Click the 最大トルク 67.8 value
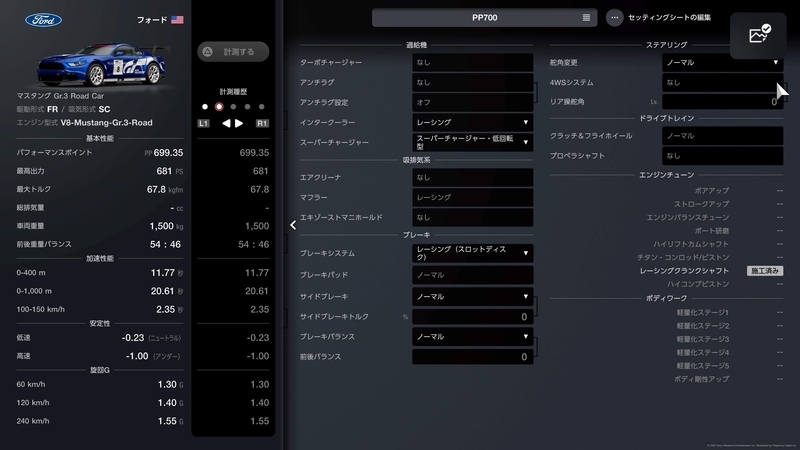The image size is (800, 450). click(x=156, y=189)
